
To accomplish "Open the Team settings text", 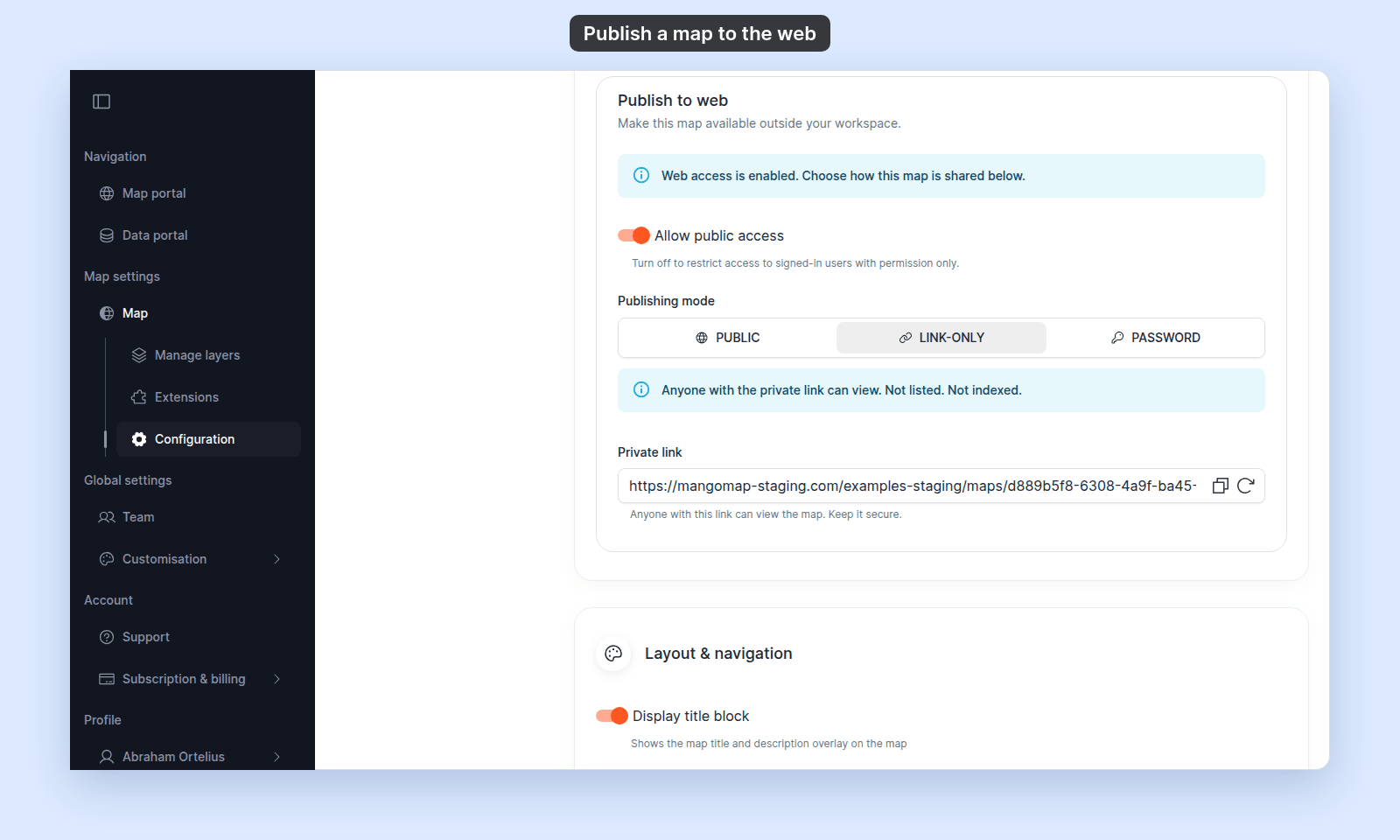I will click(x=138, y=517).
